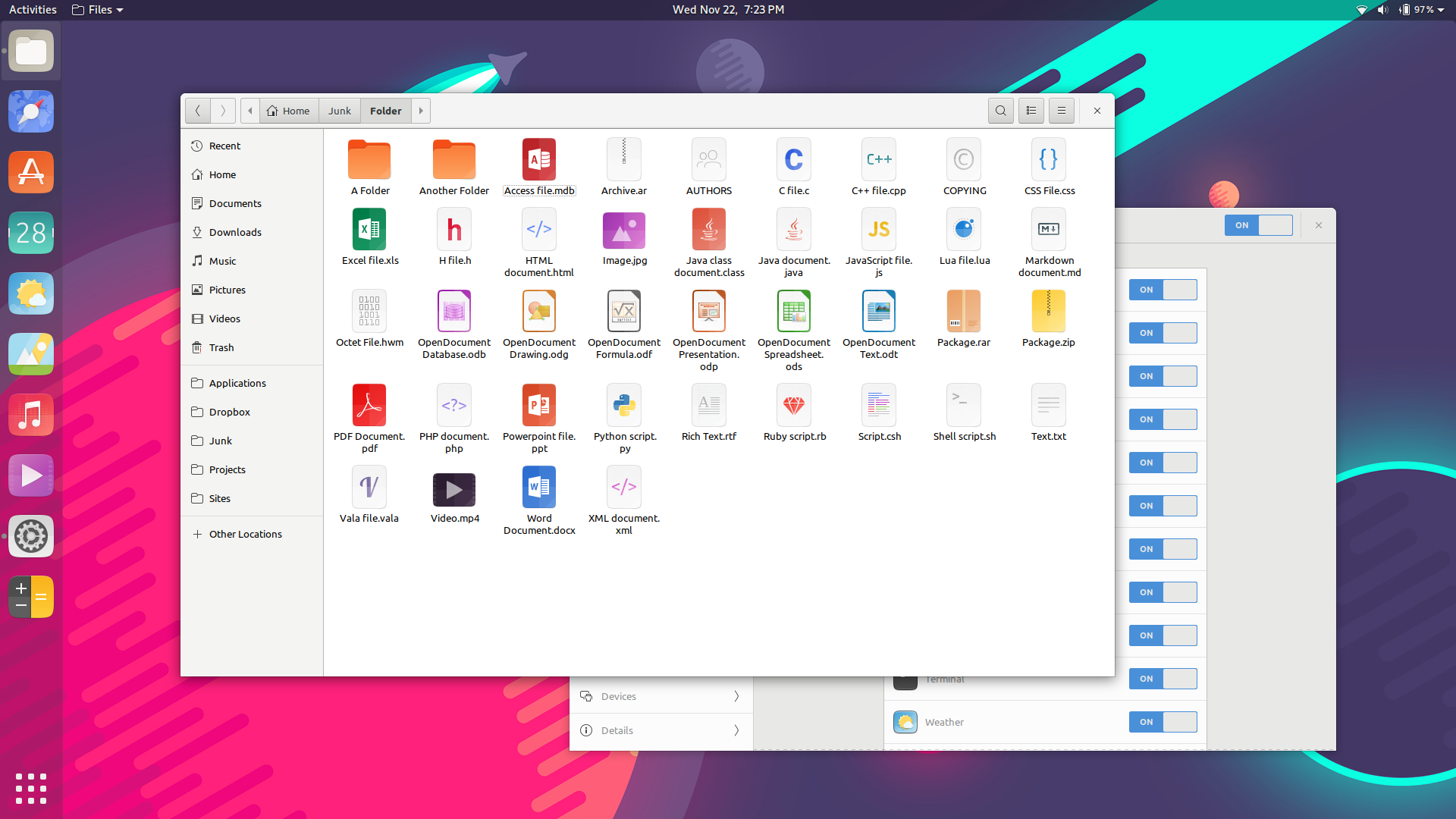The height and width of the screenshot is (819, 1456).
Task: Select the CSS File.css icon
Action: pyautogui.click(x=1049, y=159)
